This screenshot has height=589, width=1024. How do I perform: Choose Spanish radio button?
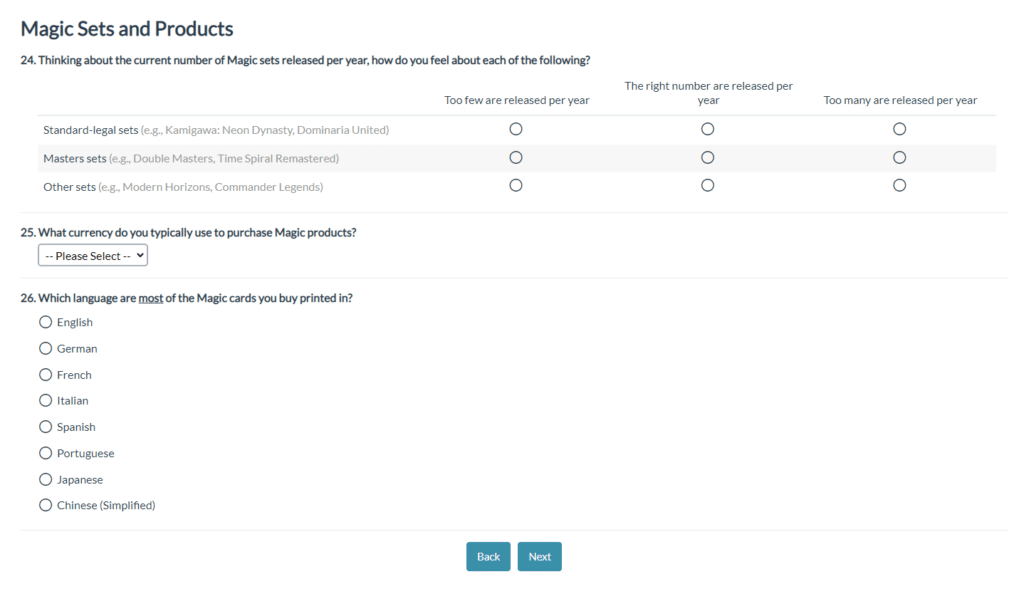tap(45, 427)
